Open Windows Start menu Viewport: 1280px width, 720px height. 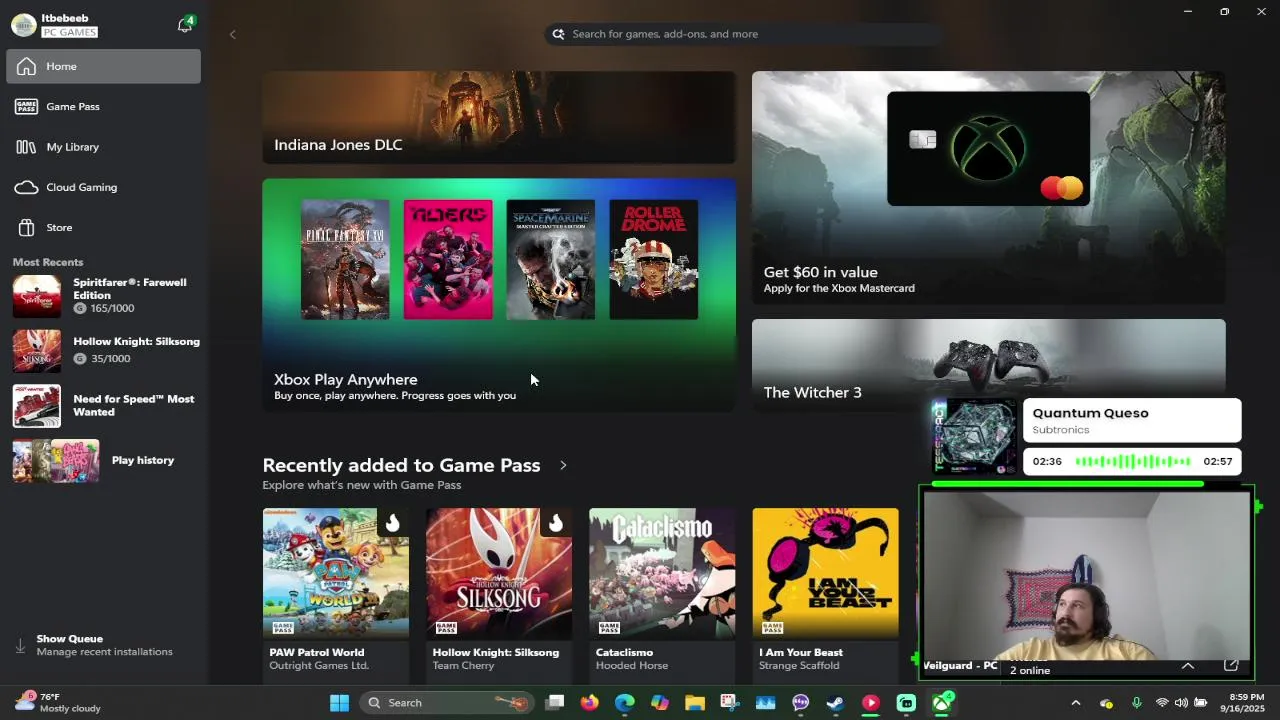[x=339, y=703]
